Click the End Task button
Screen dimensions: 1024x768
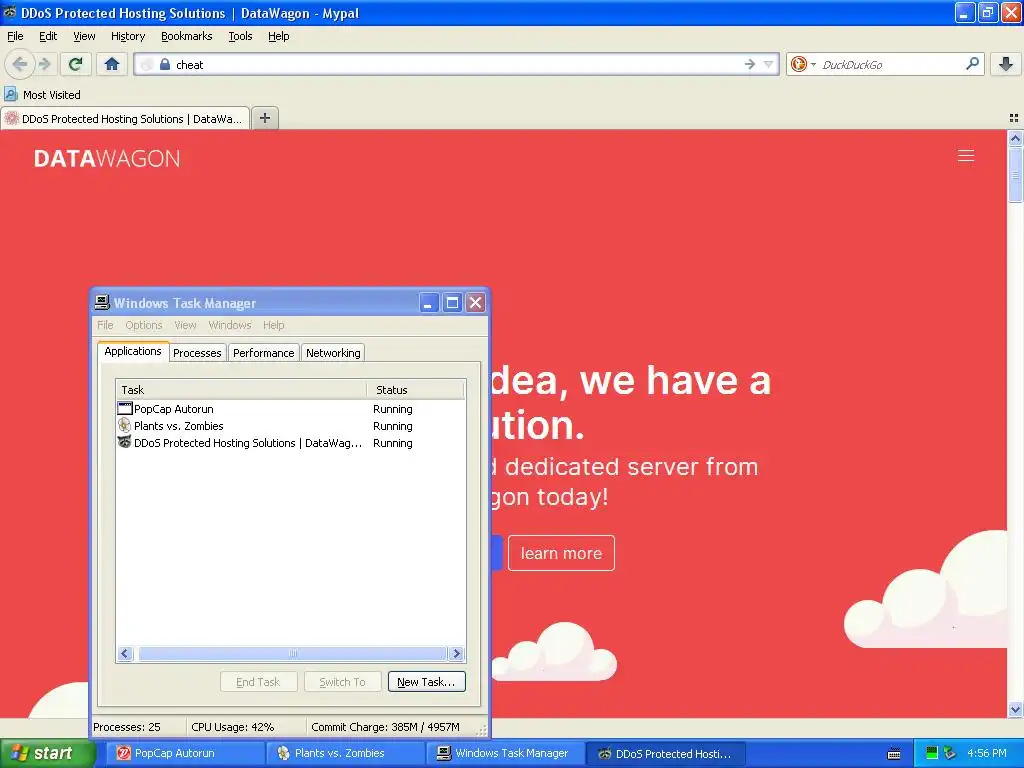pos(259,682)
